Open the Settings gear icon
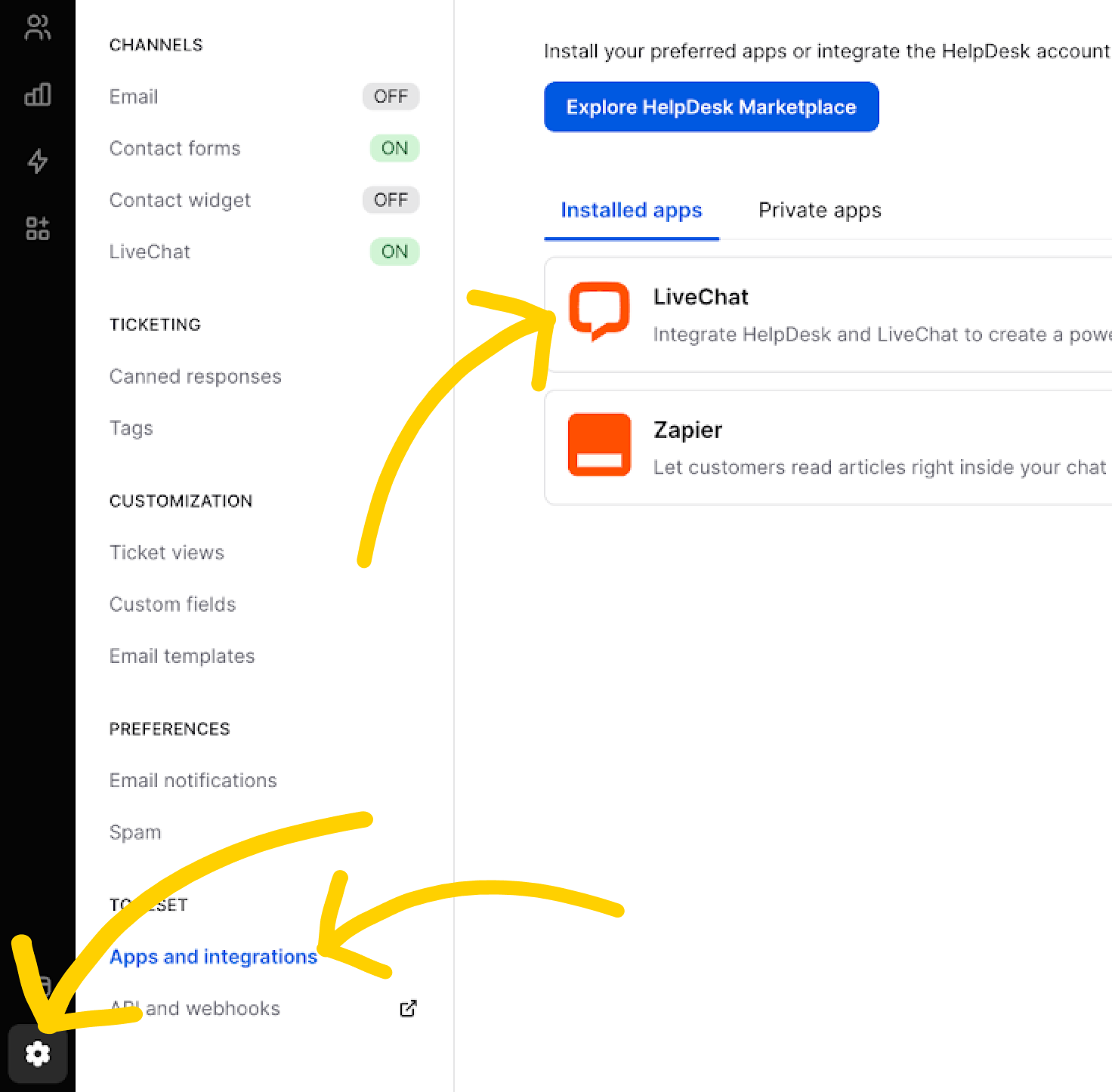 (x=38, y=1053)
